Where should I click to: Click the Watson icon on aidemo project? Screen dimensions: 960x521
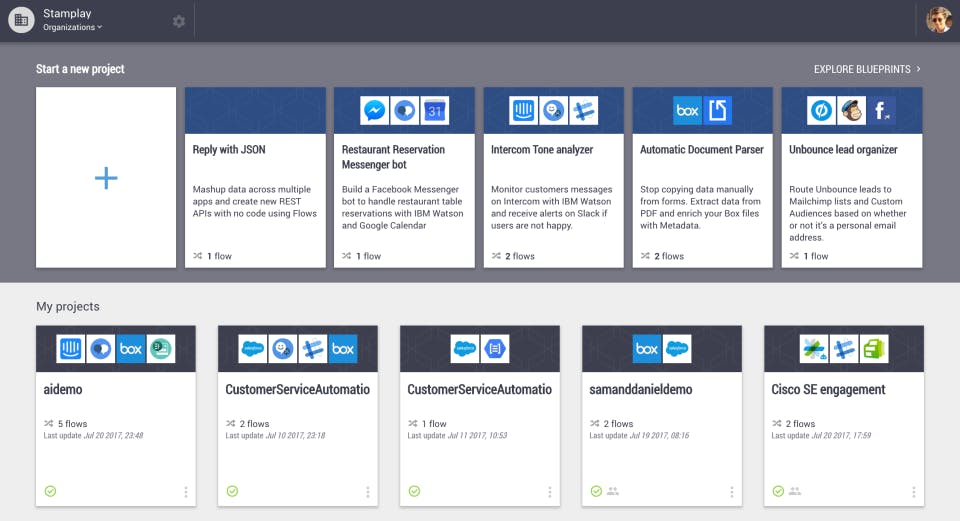pyautogui.click(x=100, y=349)
